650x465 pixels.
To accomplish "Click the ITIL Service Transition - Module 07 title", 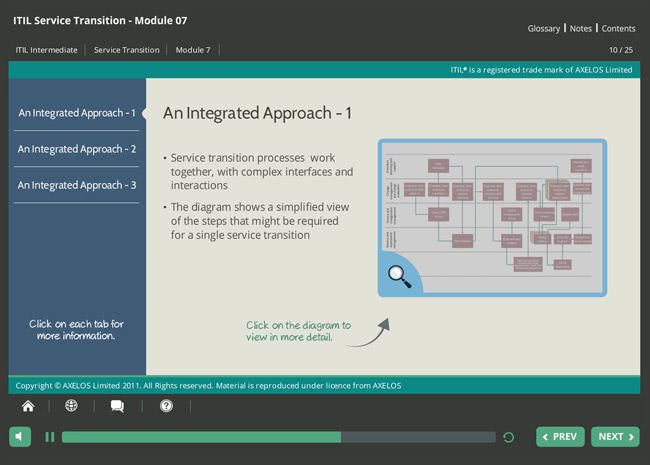I will pyautogui.click(x=100, y=20).
